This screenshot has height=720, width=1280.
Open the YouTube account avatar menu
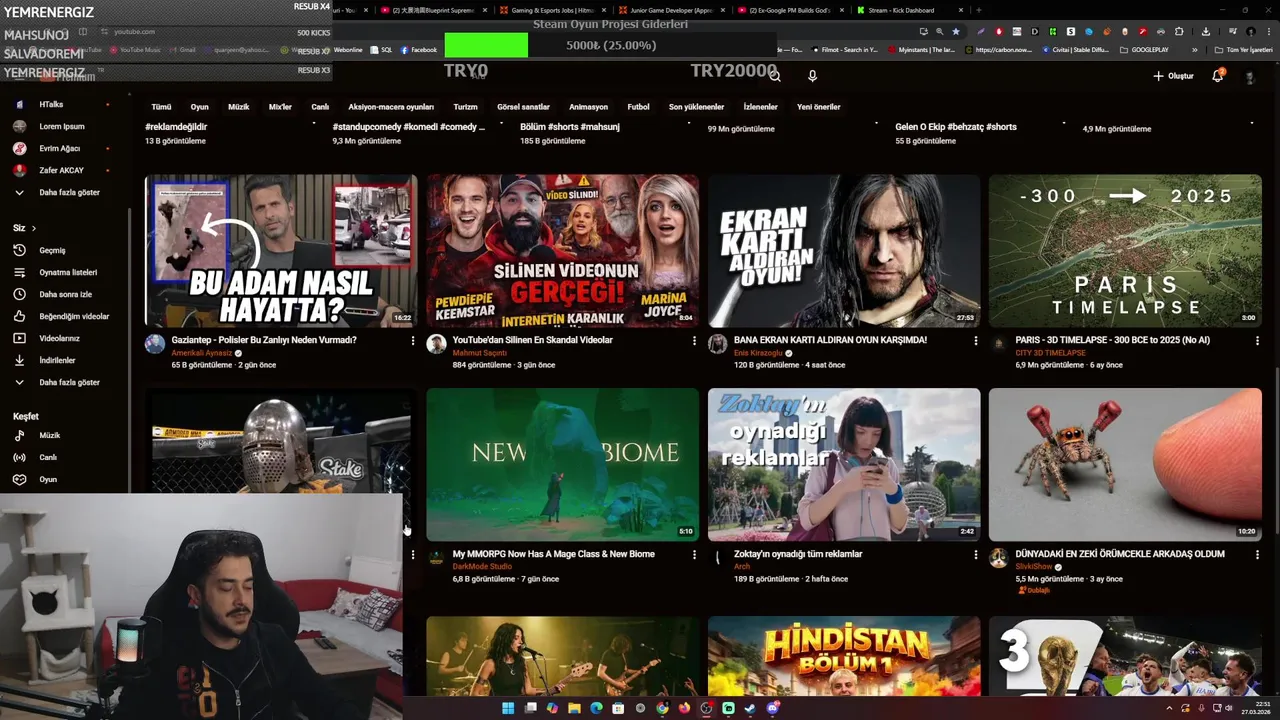point(1250,76)
